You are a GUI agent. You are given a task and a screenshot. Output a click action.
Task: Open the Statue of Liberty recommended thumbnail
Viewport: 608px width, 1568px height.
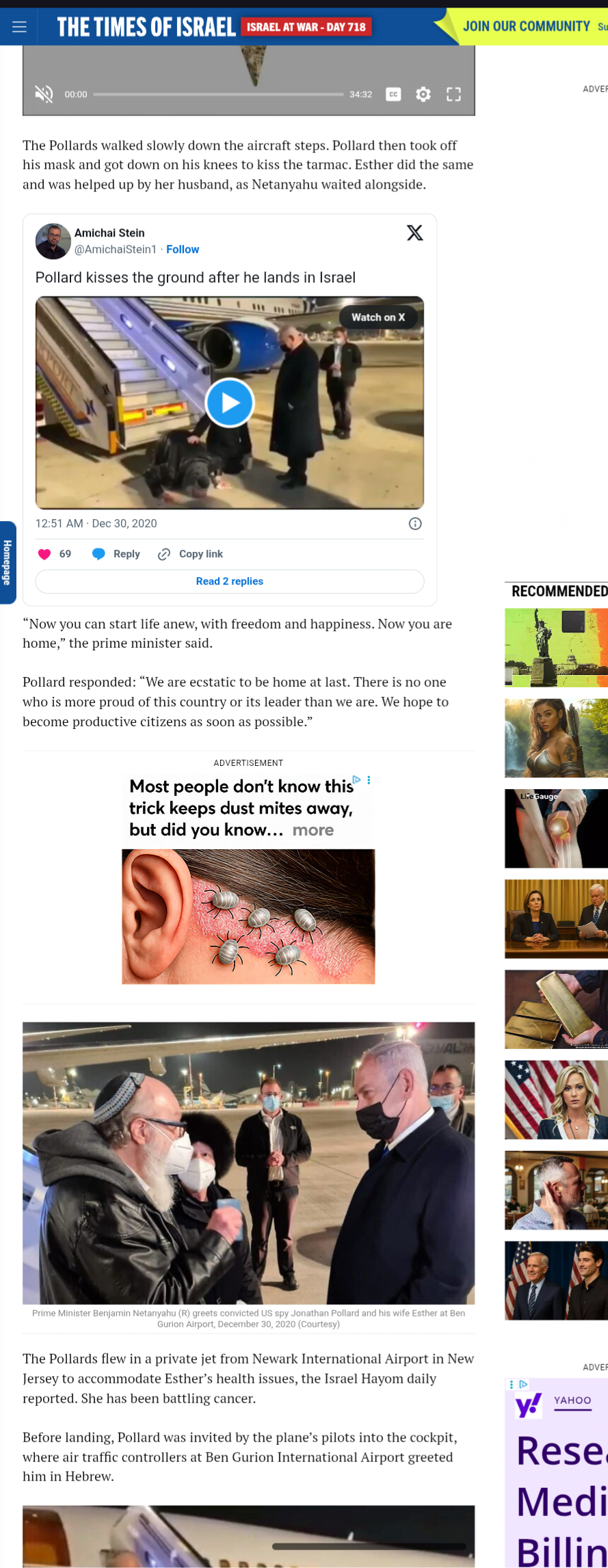coord(556,648)
